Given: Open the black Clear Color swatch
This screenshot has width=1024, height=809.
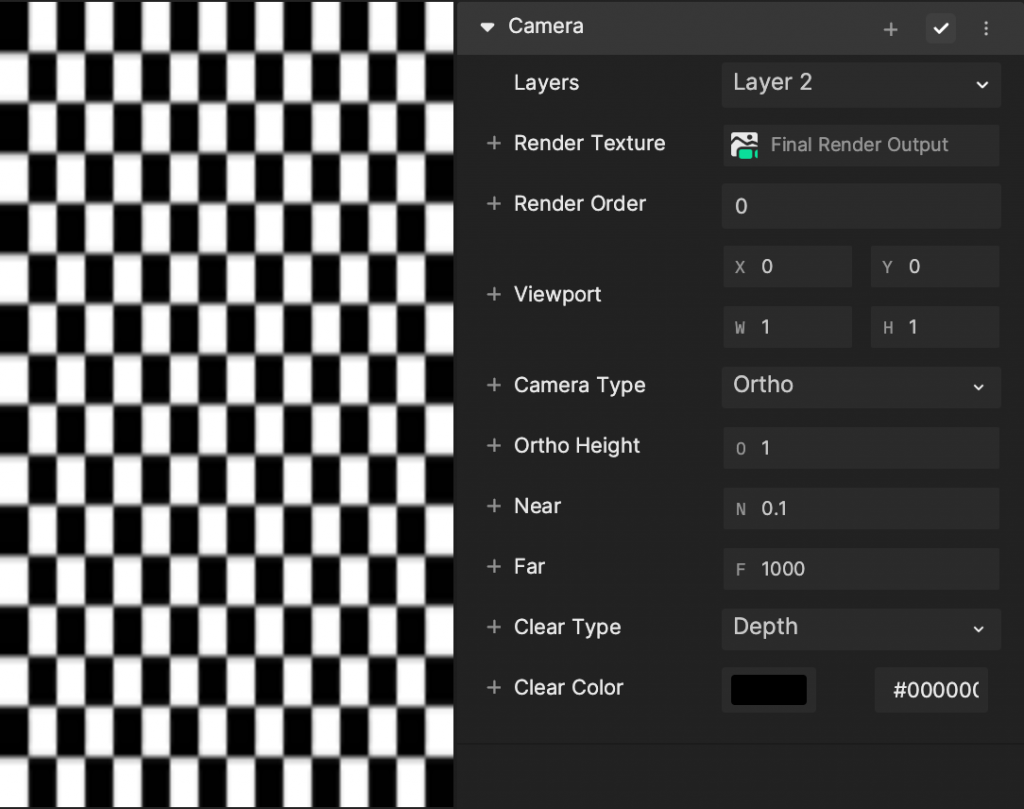Looking at the screenshot, I should (769, 690).
